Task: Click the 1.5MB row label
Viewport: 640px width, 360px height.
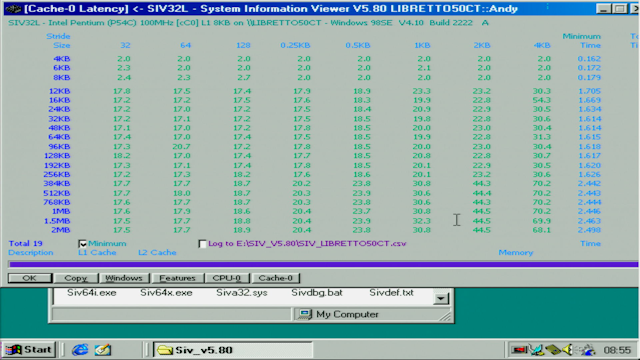Action: point(57,221)
